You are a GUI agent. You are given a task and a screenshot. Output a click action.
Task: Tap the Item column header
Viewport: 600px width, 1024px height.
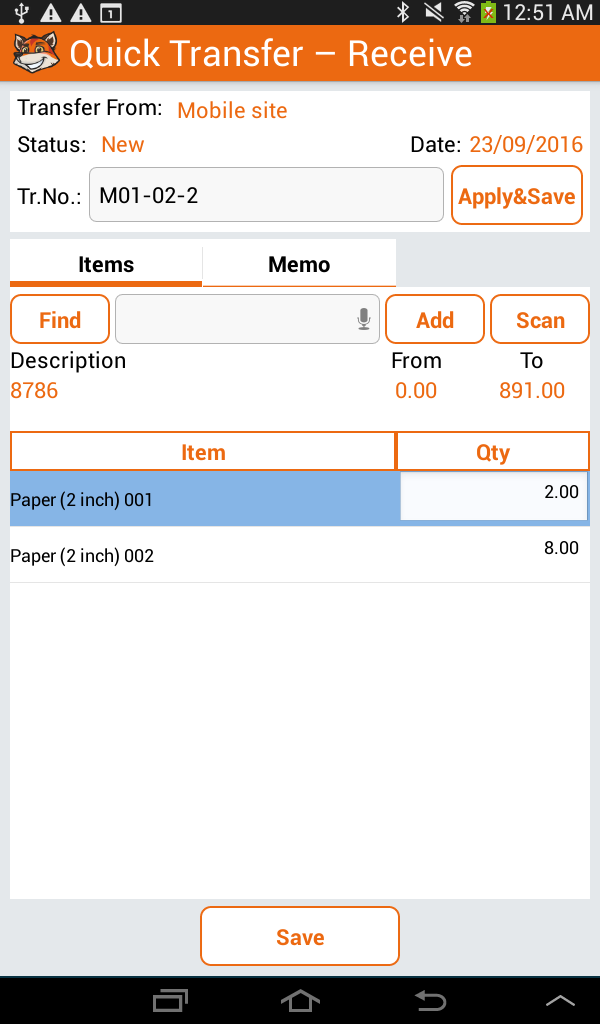[x=203, y=452]
